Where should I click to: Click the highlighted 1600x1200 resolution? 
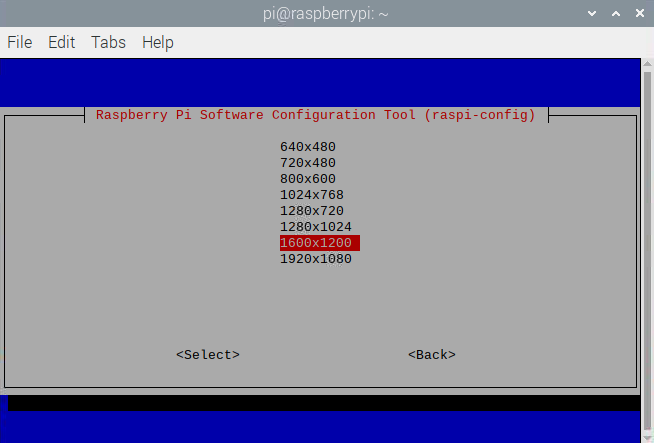point(319,243)
